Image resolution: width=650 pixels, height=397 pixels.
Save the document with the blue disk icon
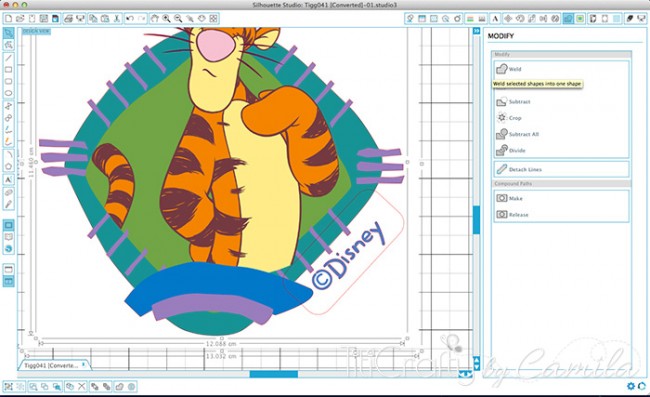point(55,19)
